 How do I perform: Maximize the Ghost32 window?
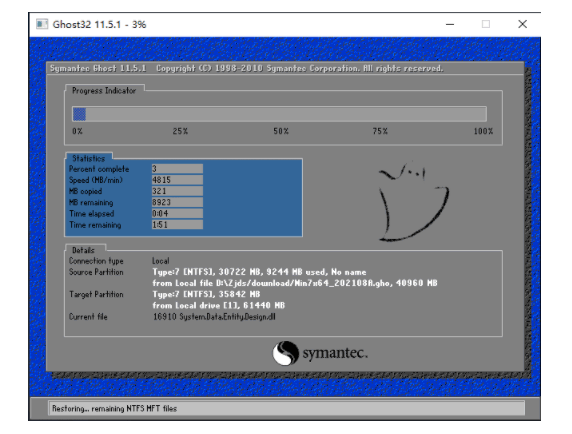[x=486, y=24]
